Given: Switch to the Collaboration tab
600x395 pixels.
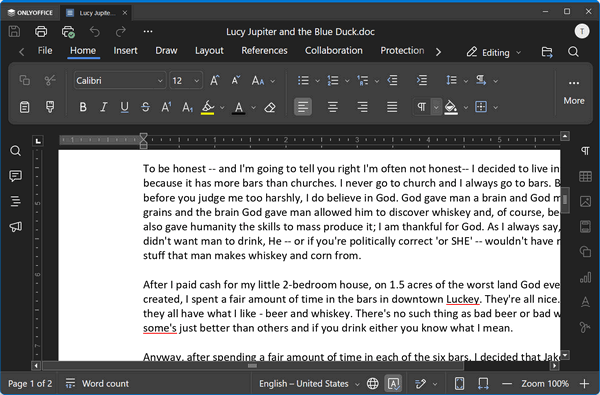Looking at the screenshot, I should tap(333, 51).
